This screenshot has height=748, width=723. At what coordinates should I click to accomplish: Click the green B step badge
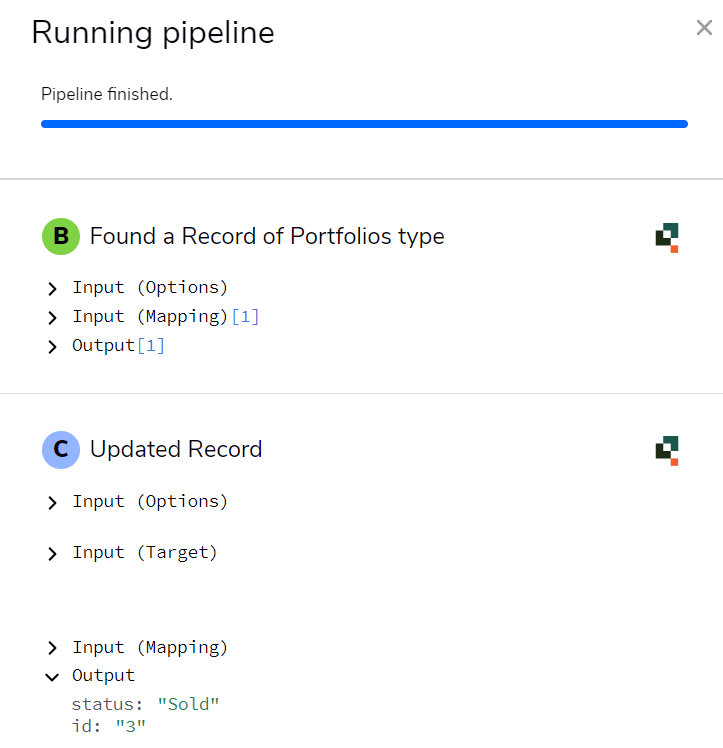pyautogui.click(x=60, y=237)
